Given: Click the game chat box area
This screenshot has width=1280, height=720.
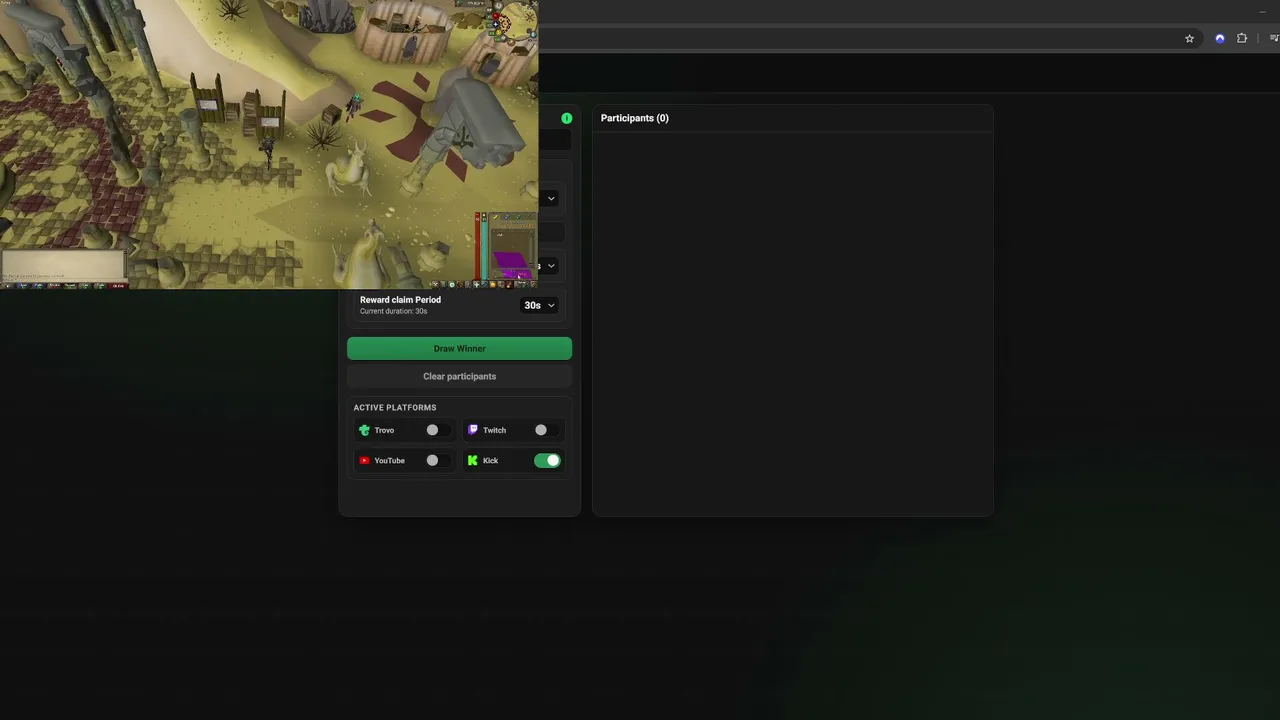Looking at the screenshot, I should tap(64, 265).
